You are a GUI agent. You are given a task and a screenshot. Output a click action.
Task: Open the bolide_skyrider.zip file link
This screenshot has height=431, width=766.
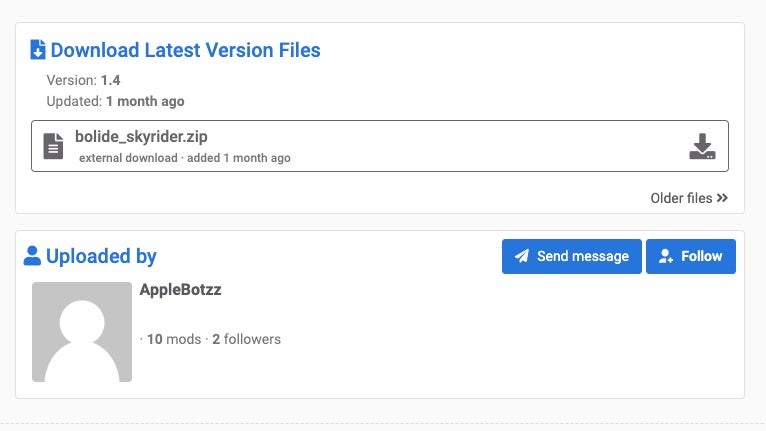[x=141, y=137]
